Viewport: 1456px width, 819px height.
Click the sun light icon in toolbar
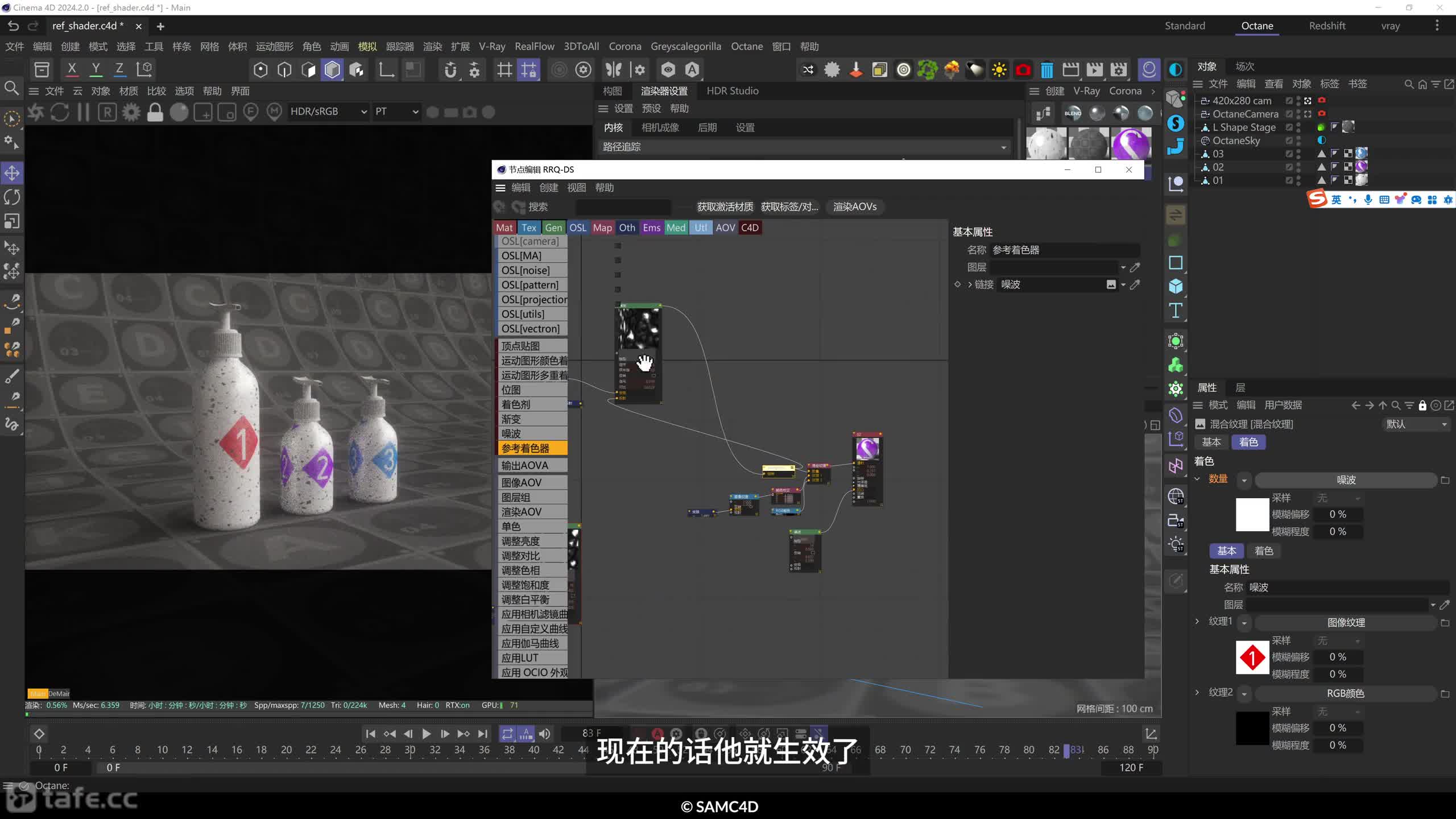[x=999, y=69]
